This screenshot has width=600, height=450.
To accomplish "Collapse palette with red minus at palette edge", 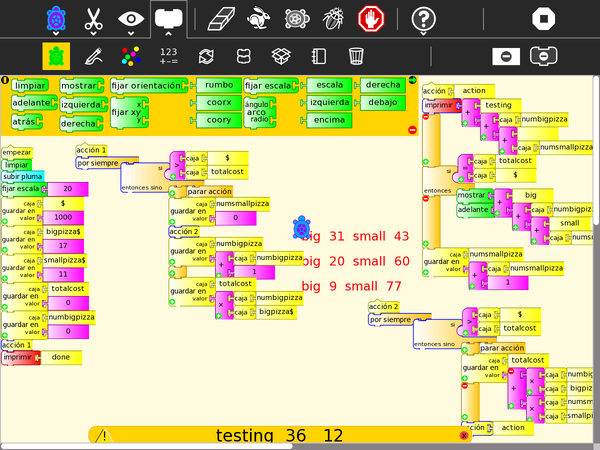I will click(x=413, y=129).
